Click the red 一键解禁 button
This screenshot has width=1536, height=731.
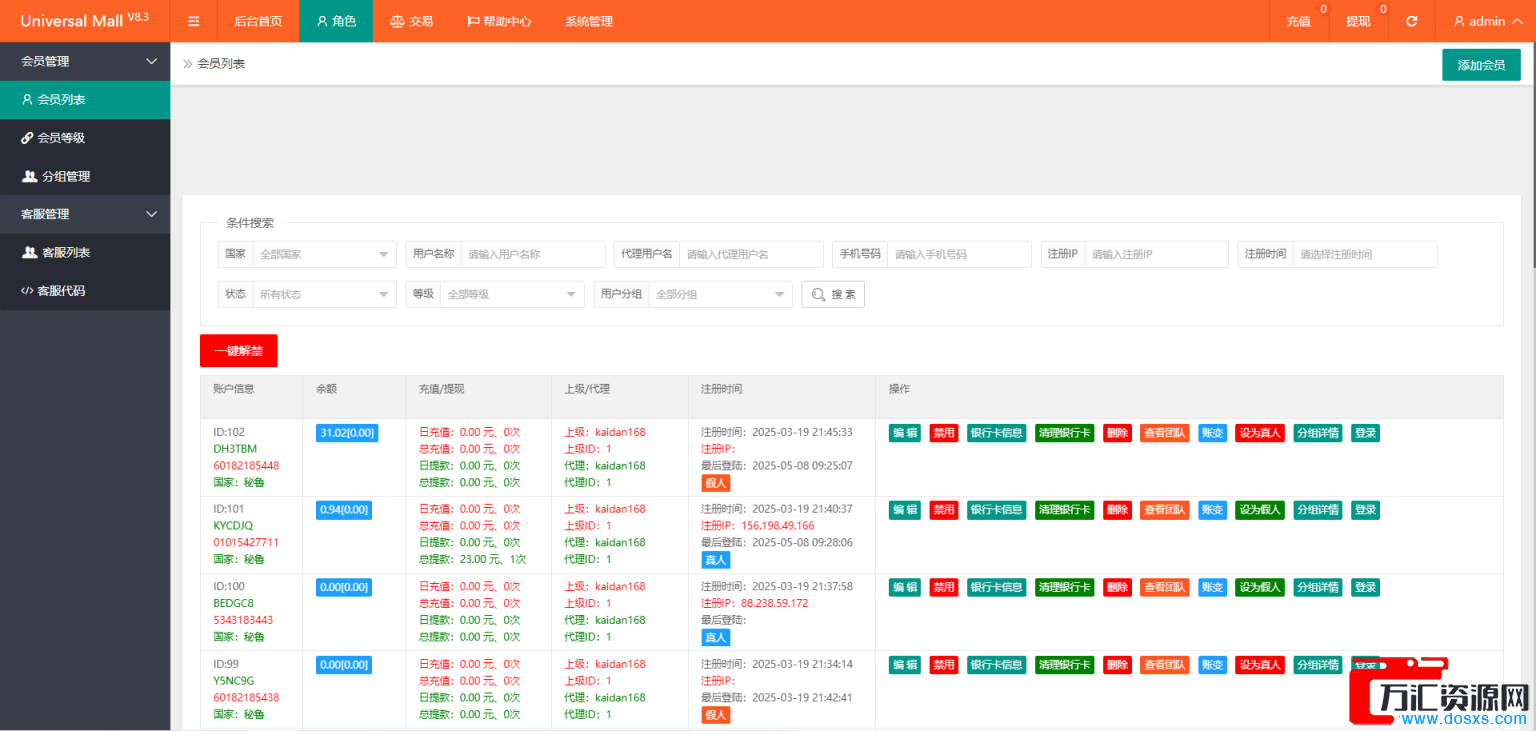[238, 351]
